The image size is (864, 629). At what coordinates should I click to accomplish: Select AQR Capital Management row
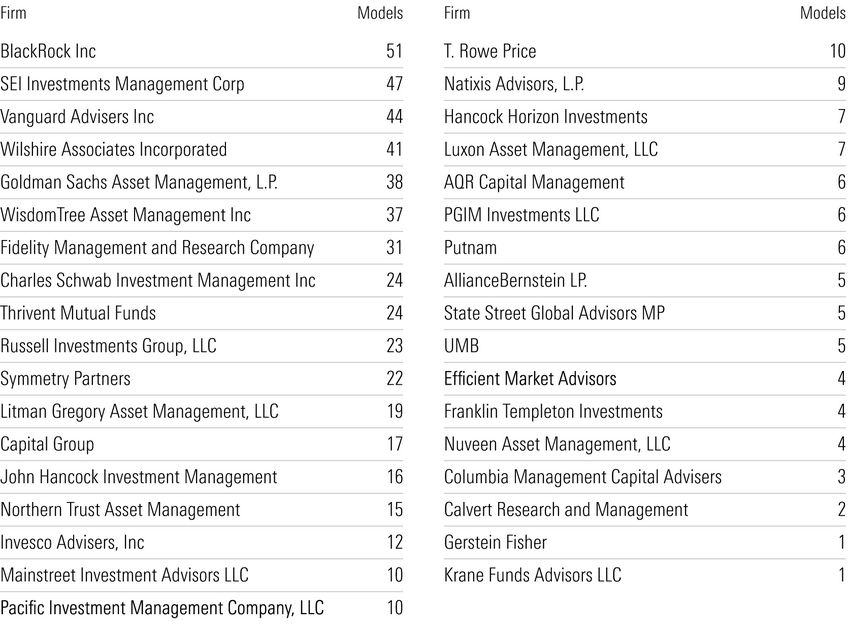645,182
